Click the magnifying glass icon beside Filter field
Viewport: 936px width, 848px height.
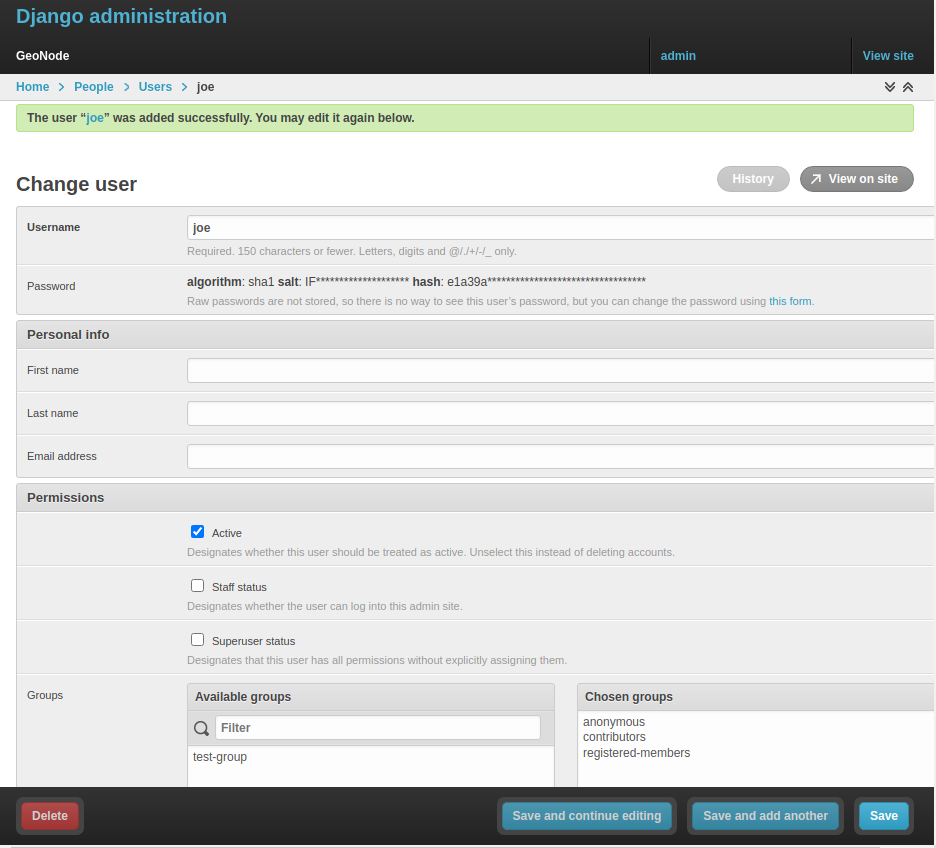click(201, 727)
